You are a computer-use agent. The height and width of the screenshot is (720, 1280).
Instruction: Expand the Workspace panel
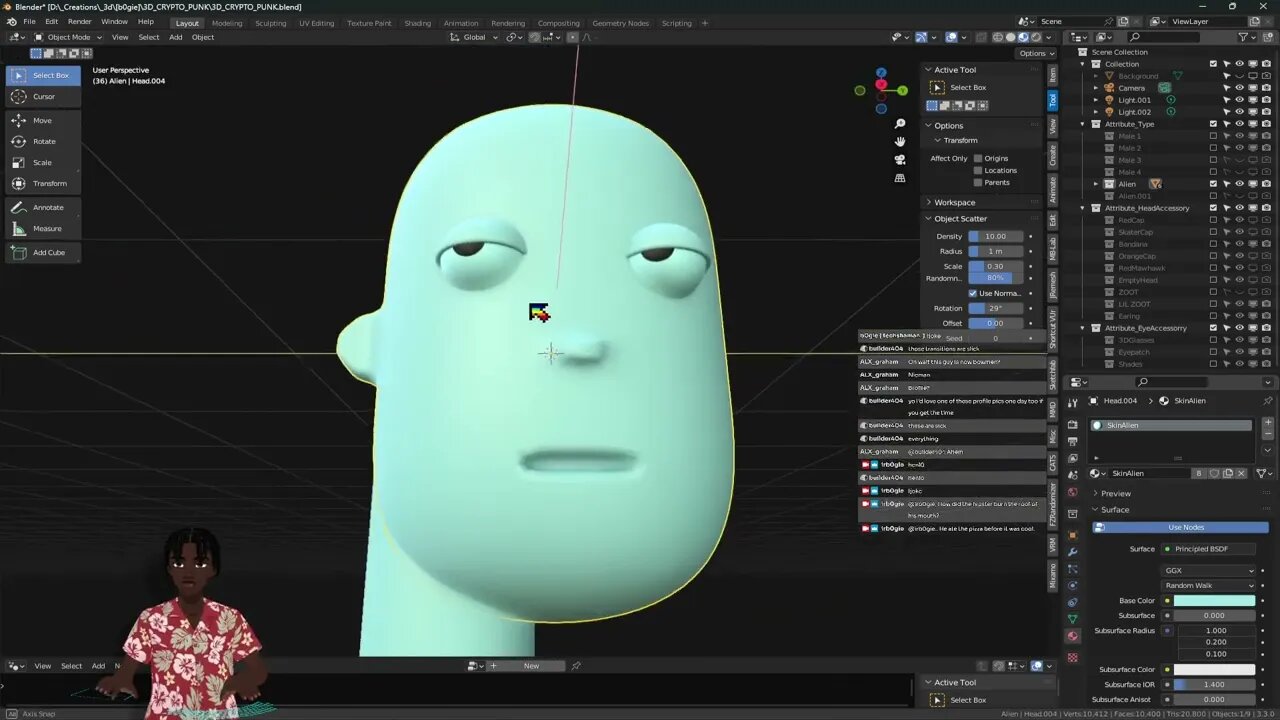coord(954,202)
